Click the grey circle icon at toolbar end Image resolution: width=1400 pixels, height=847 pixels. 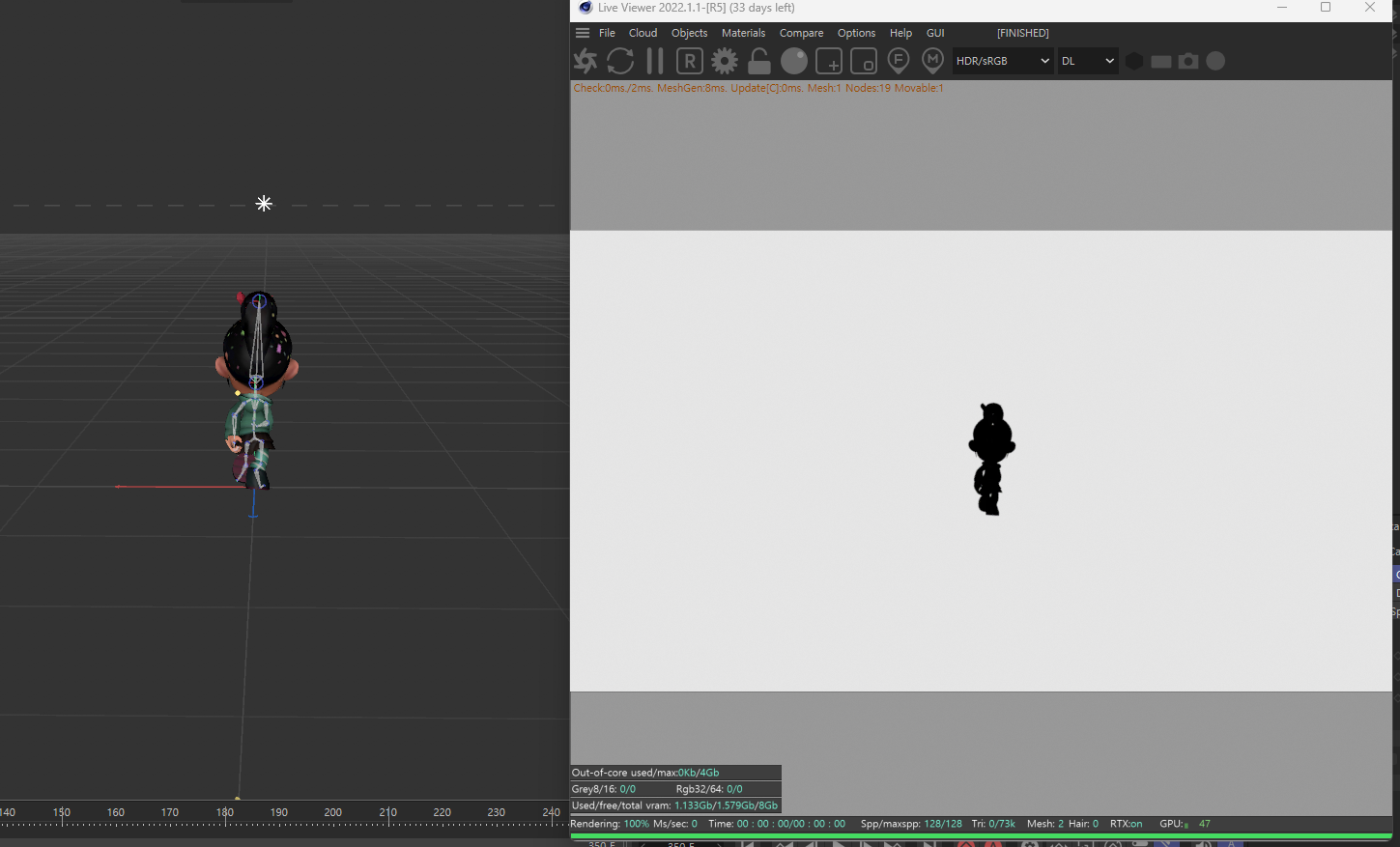point(1215,61)
